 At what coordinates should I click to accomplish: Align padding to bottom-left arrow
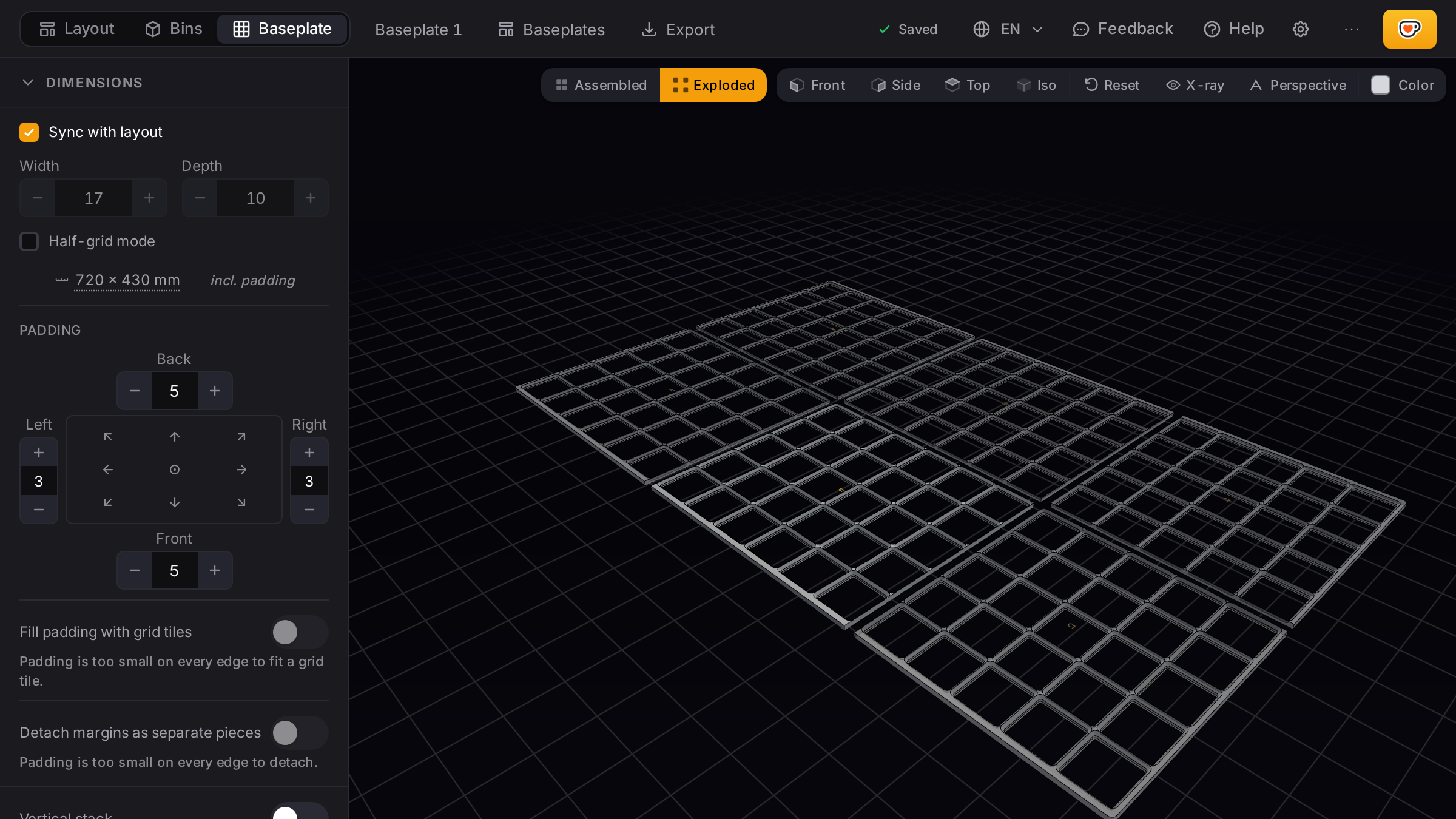[108, 502]
